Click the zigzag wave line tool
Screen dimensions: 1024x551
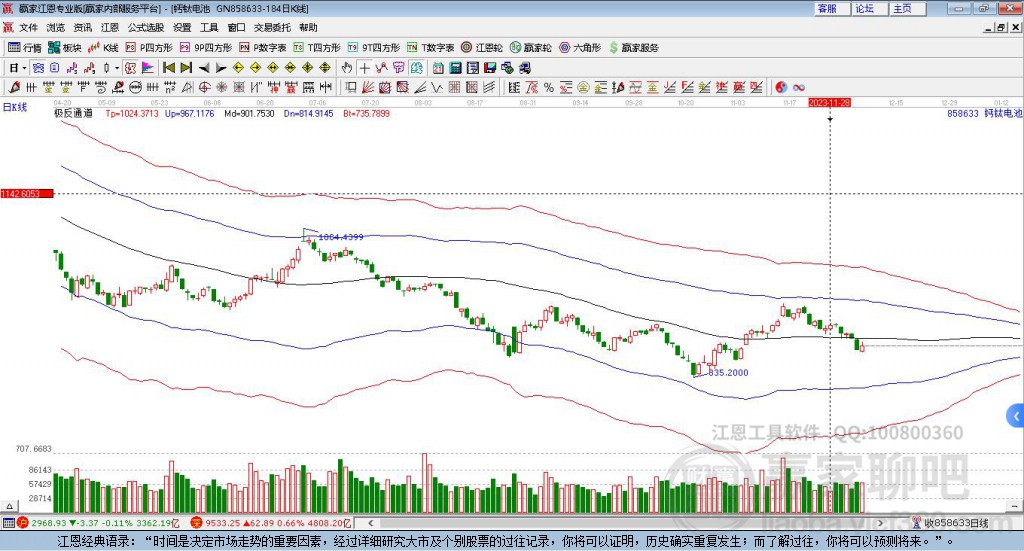[438, 87]
